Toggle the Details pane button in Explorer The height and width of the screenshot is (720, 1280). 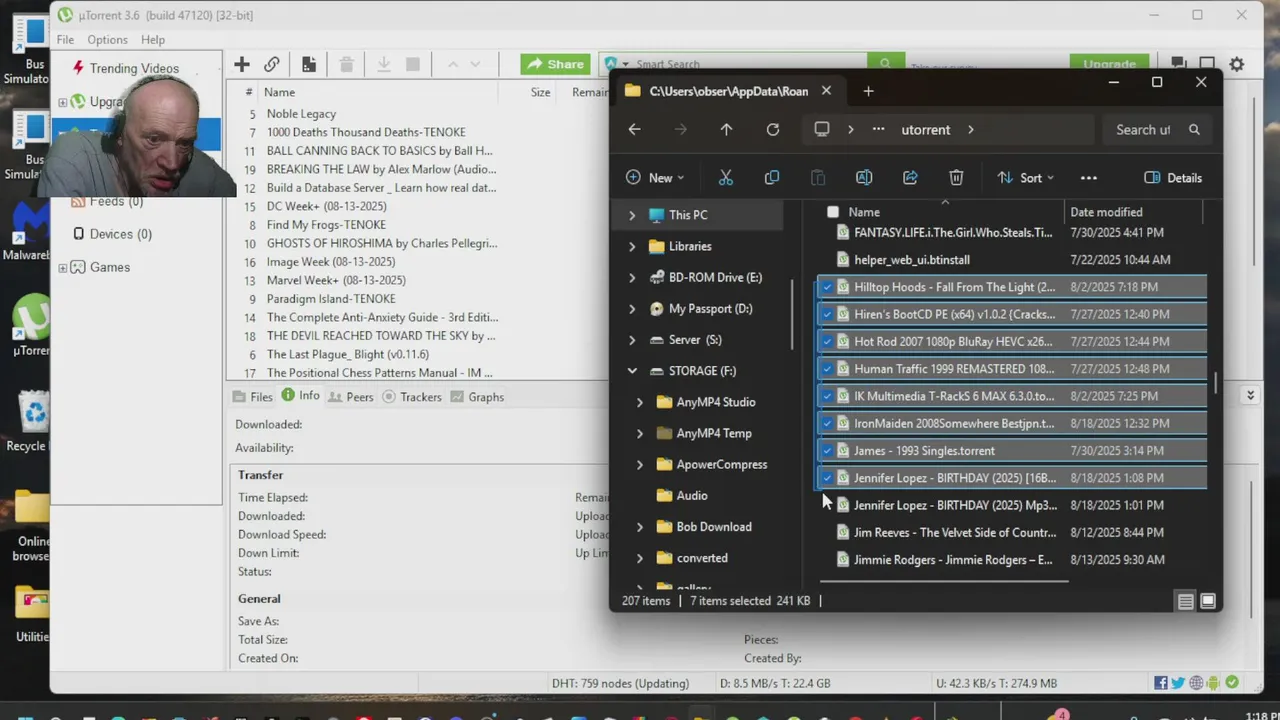pyautogui.click(x=1173, y=178)
